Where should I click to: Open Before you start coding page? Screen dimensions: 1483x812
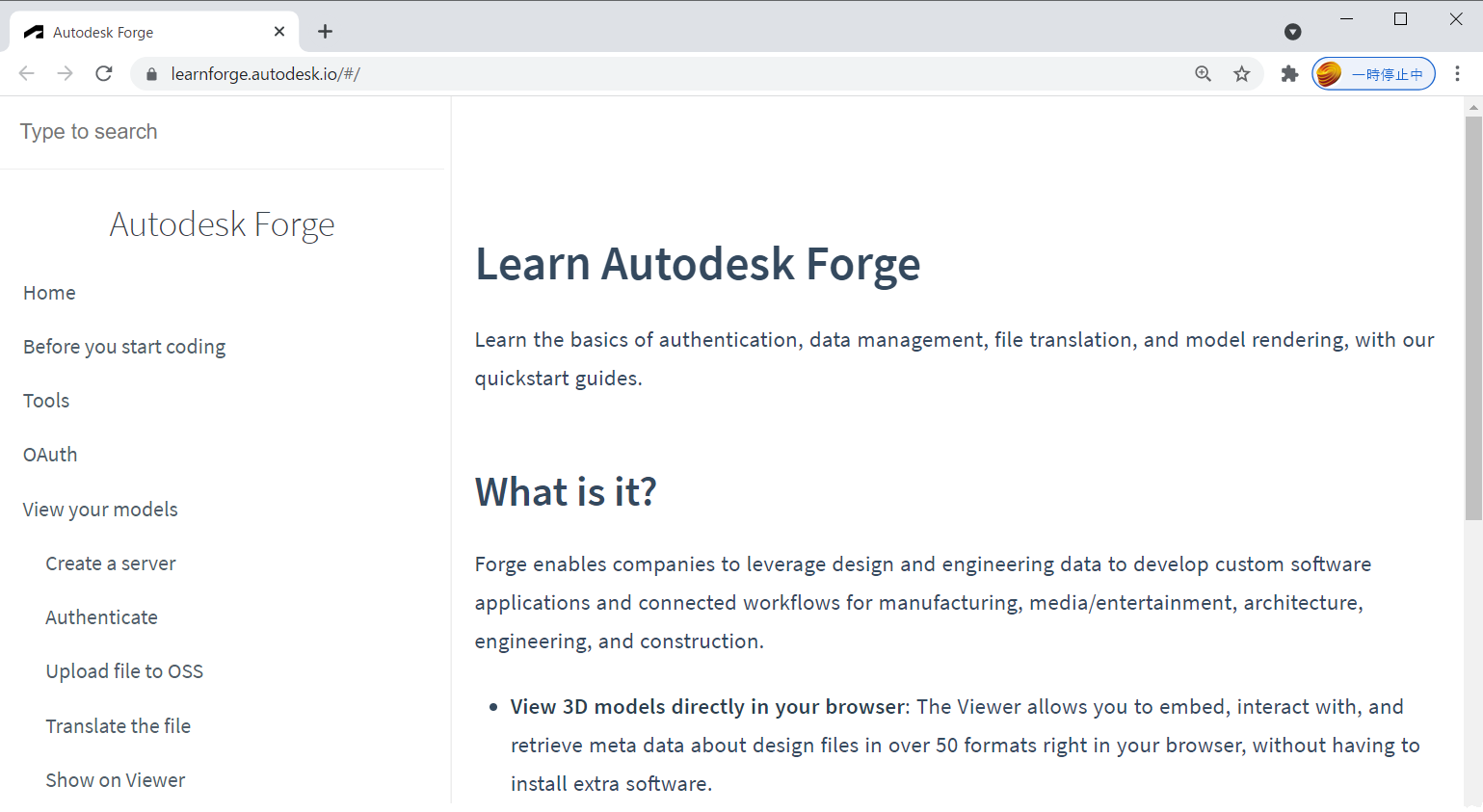124,347
